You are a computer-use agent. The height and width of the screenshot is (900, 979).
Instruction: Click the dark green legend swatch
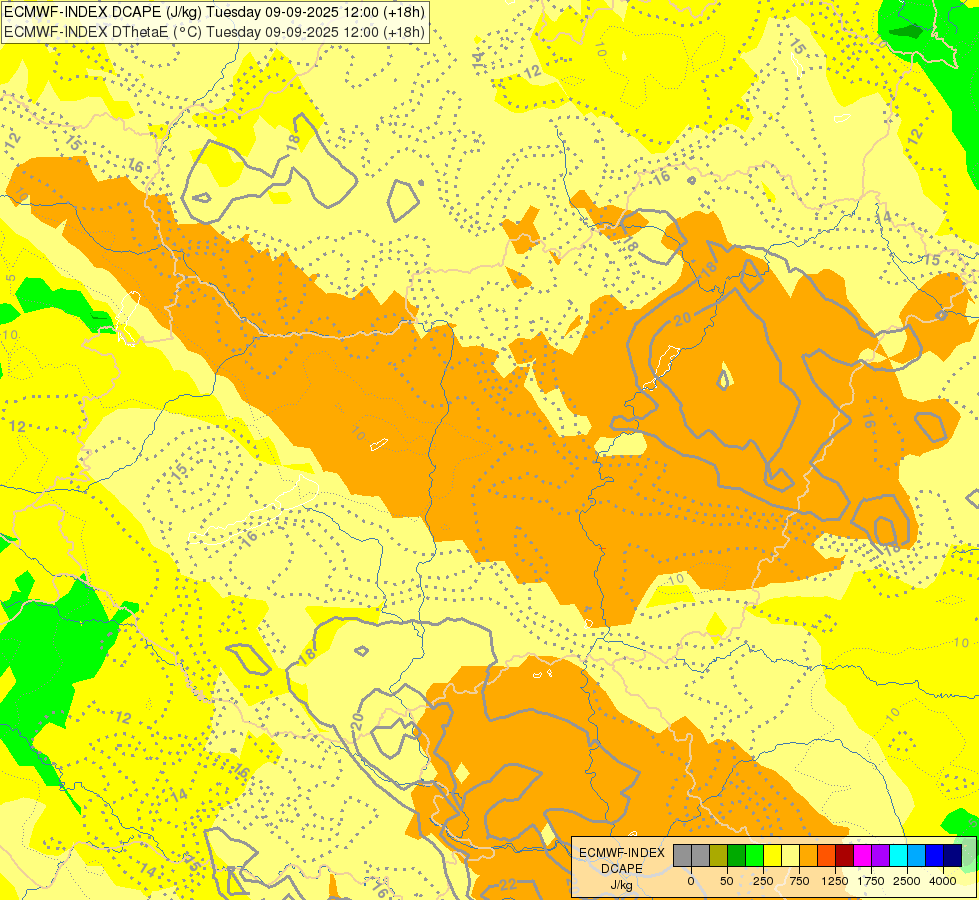pos(736,855)
